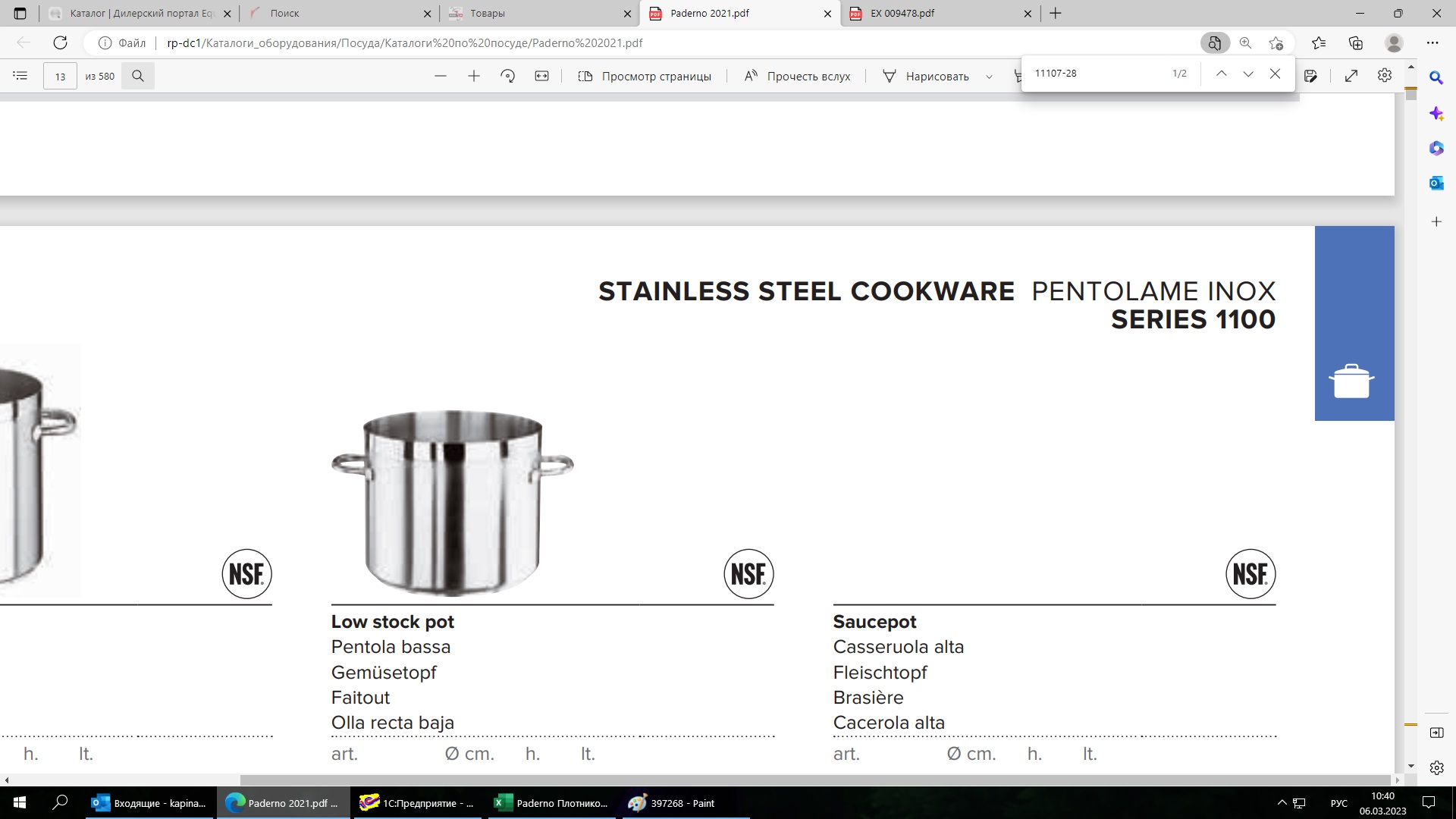Save the PDF with the save icon

point(1311,75)
